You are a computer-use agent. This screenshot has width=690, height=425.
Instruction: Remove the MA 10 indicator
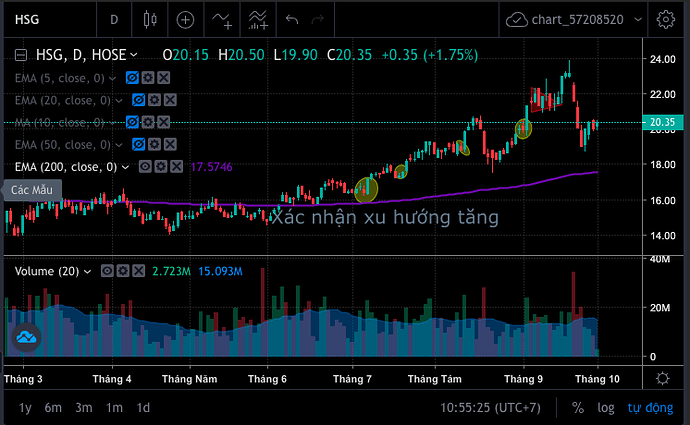point(164,122)
